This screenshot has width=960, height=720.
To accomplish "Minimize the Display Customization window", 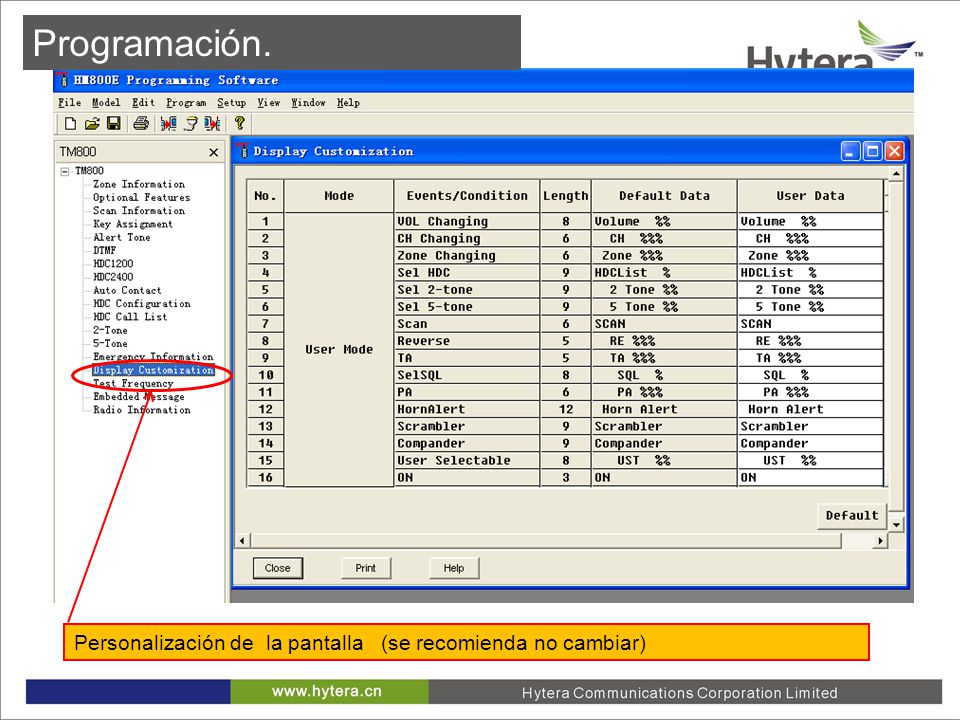I will (850, 151).
